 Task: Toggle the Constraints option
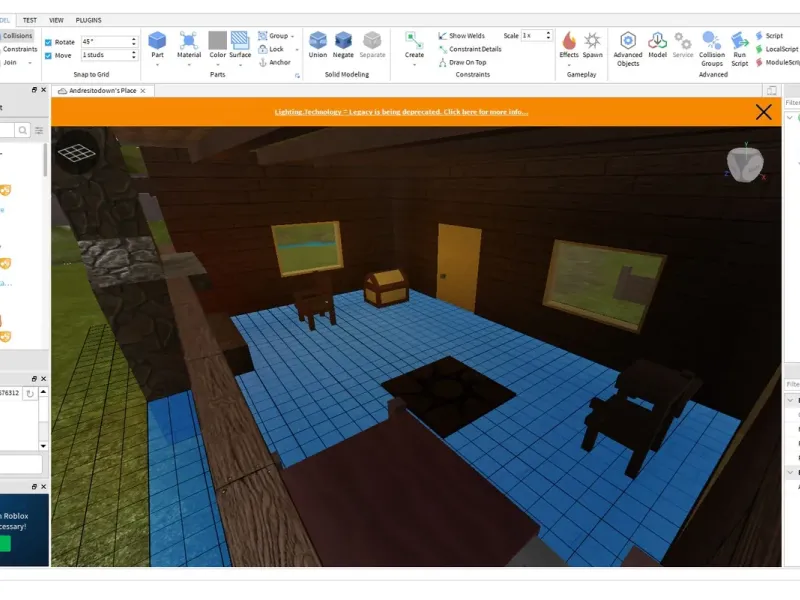[x=19, y=49]
